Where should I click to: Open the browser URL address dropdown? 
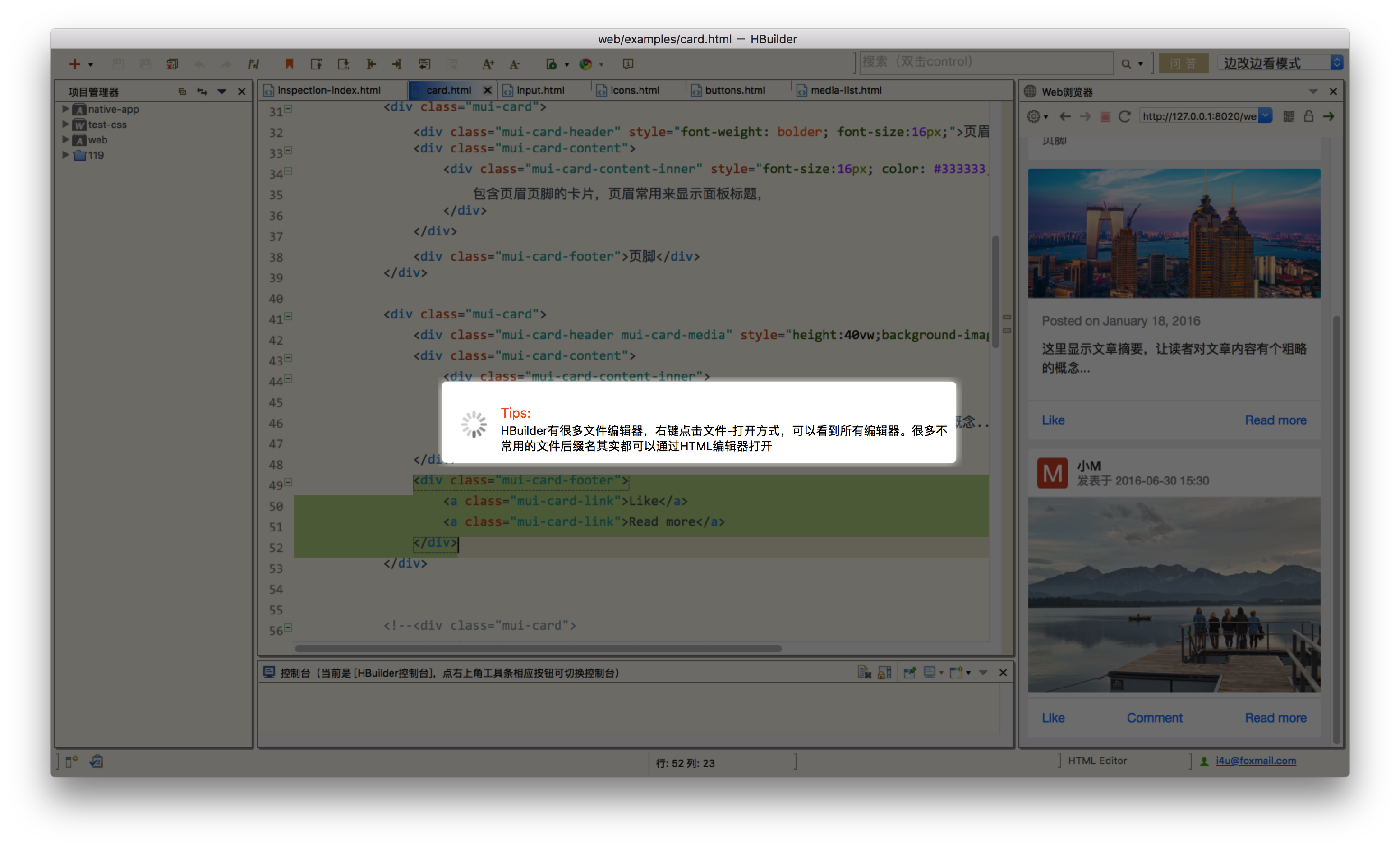(1265, 116)
